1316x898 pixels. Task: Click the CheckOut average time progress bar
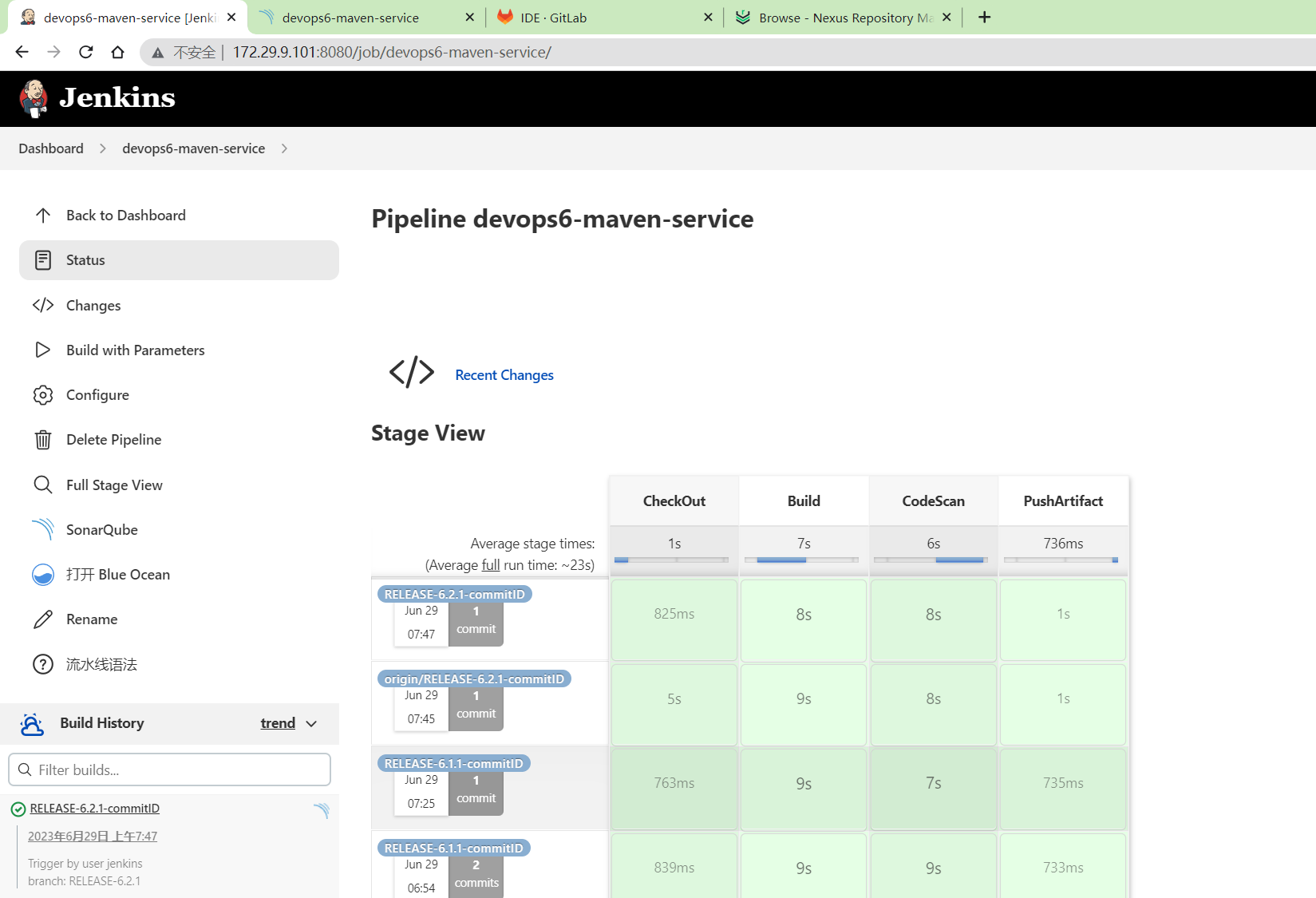[672, 560]
